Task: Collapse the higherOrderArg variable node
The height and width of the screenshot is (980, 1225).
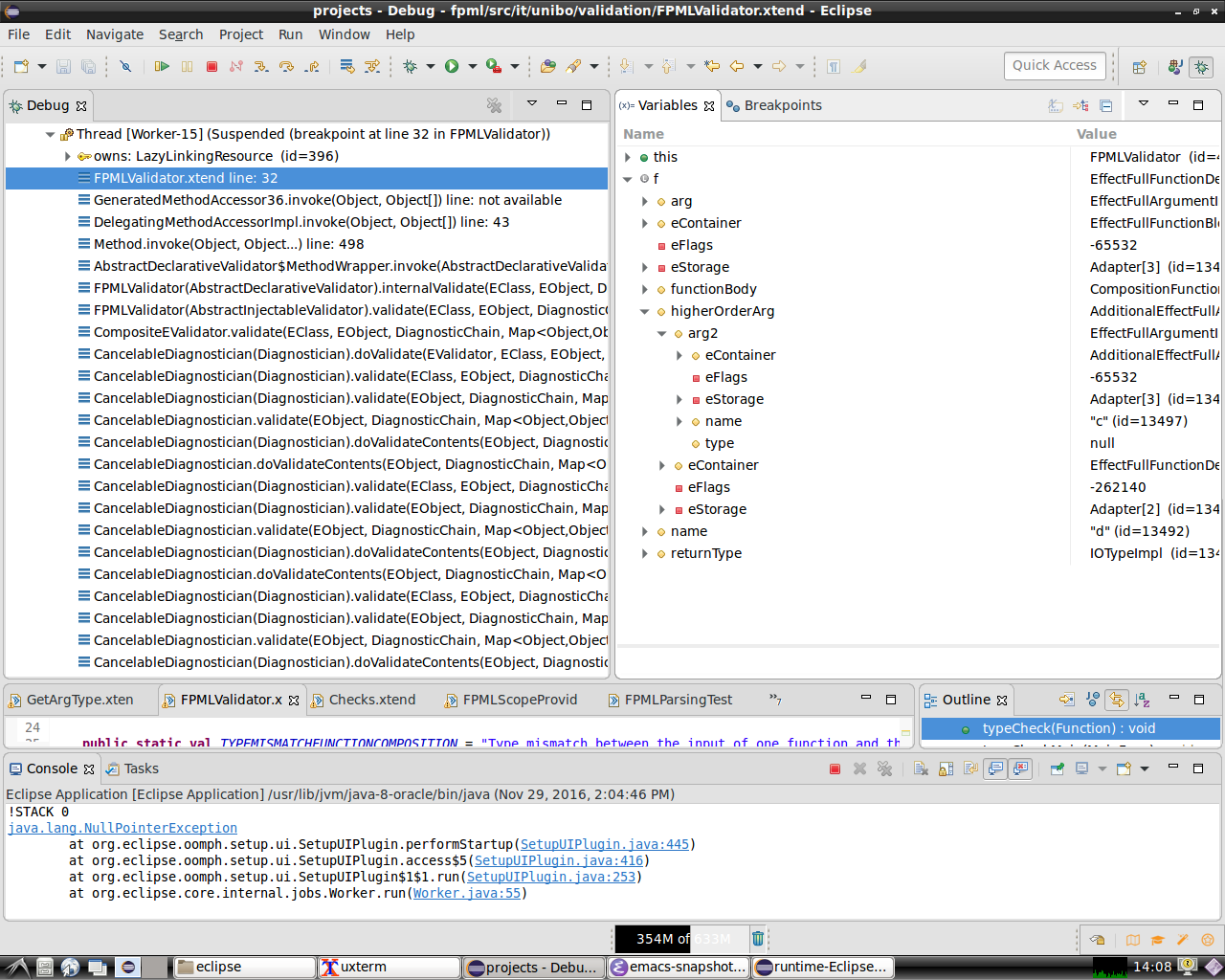Action: [645, 311]
